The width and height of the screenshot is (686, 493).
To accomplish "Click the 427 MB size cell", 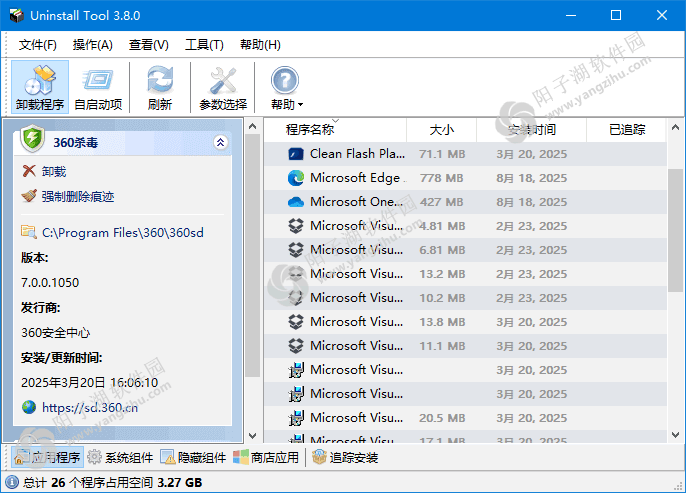I will coord(441,202).
